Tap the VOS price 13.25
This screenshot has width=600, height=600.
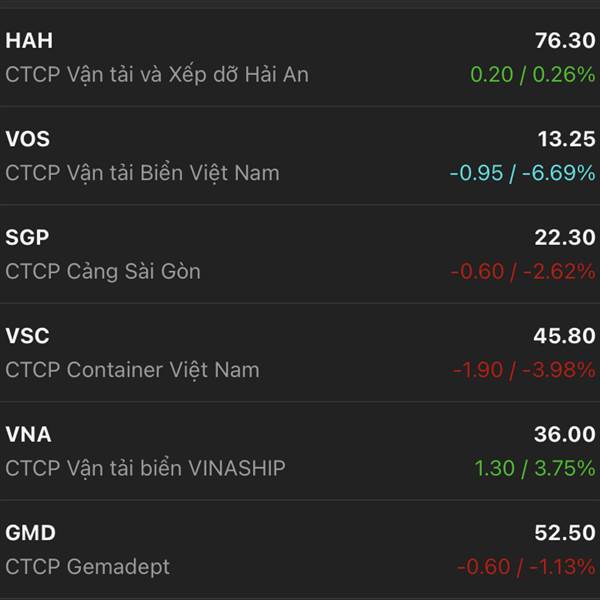tap(566, 139)
